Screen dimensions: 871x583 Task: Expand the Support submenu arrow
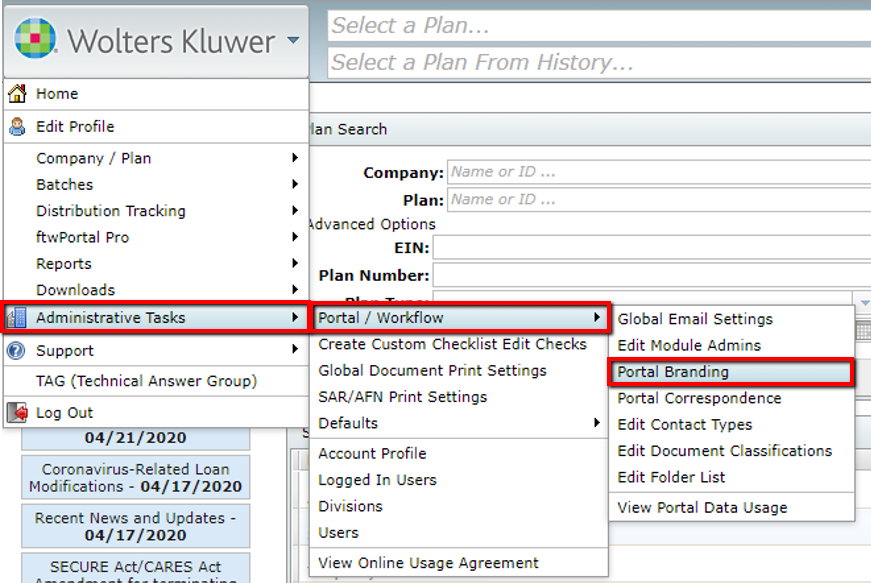pyautogui.click(x=295, y=349)
